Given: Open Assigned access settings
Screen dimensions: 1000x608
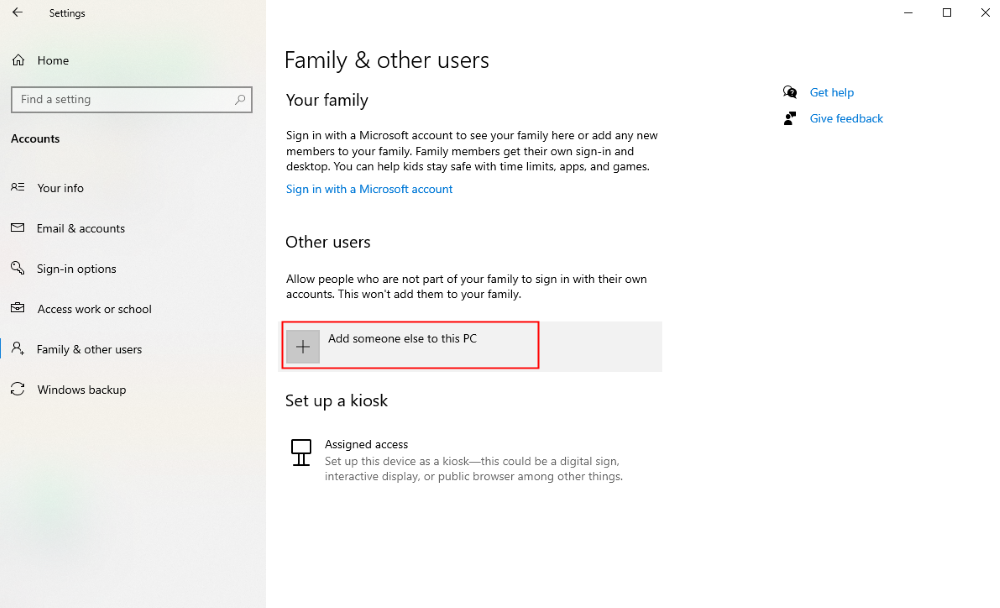Looking at the screenshot, I should point(364,444).
